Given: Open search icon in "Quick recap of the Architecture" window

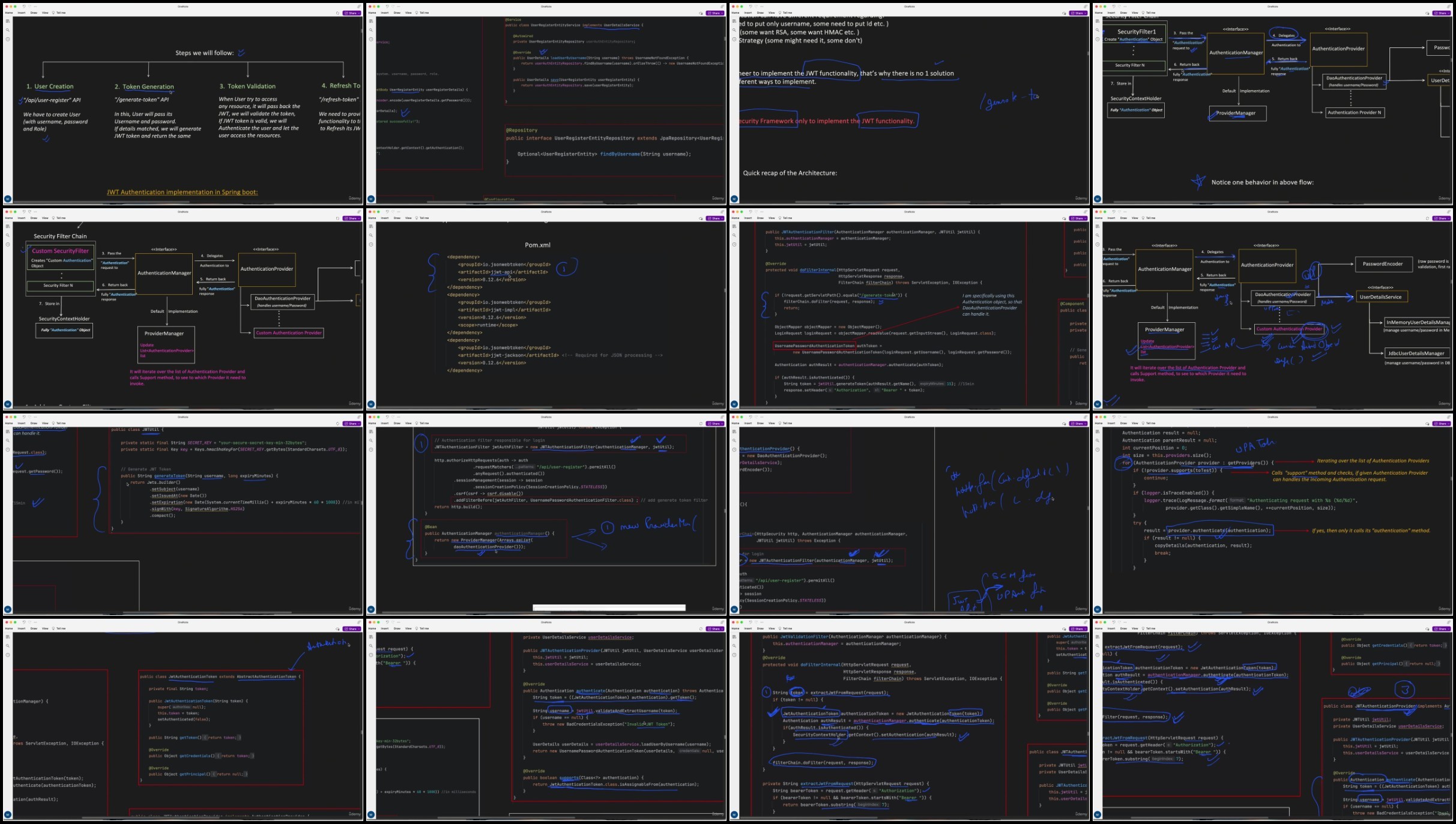Looking at the screenshot, I should 734,30.
